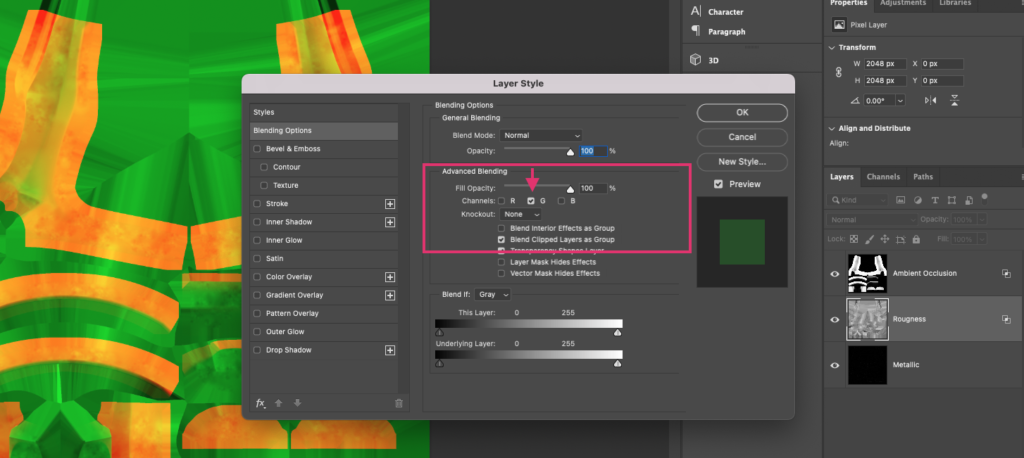The height and width of the screenshot is (458, 1024).
Task: Check Blend Interior Effects as Group
Action: tap(502, 229)
